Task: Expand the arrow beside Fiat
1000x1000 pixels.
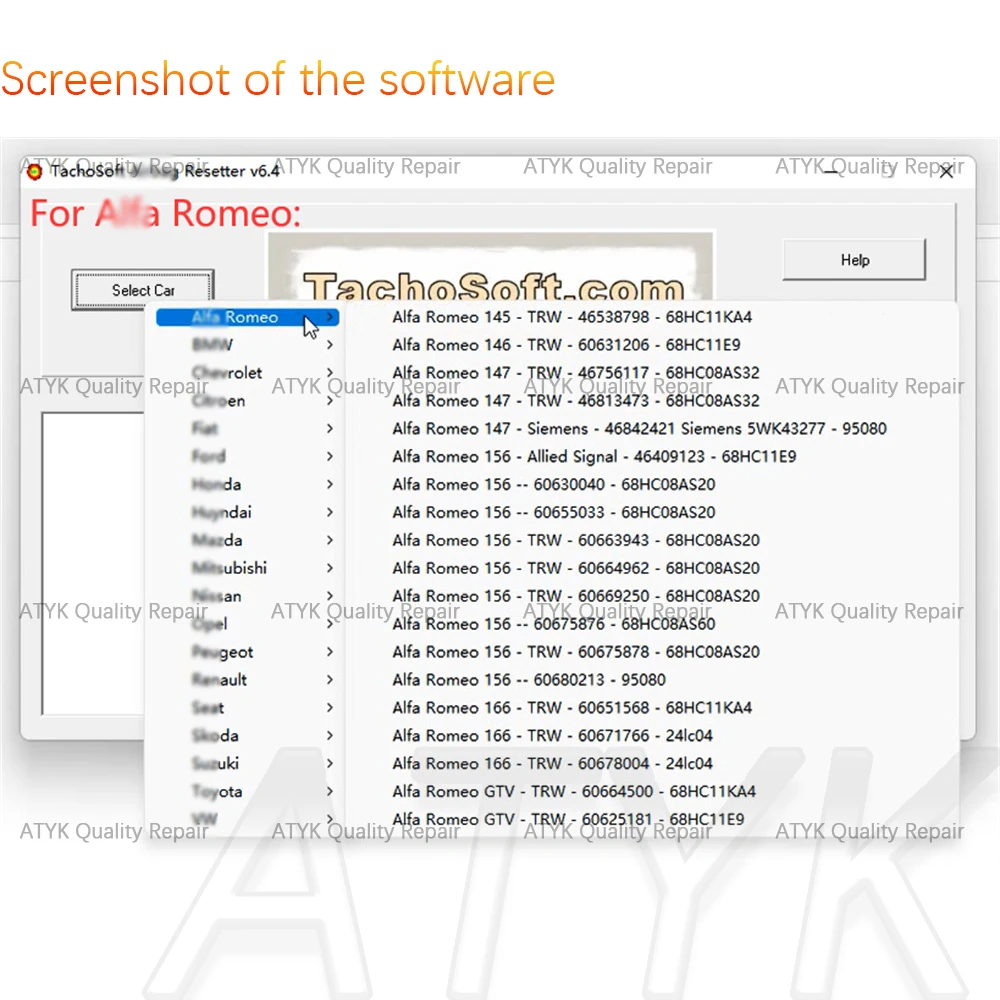Action: pos(330,429)
